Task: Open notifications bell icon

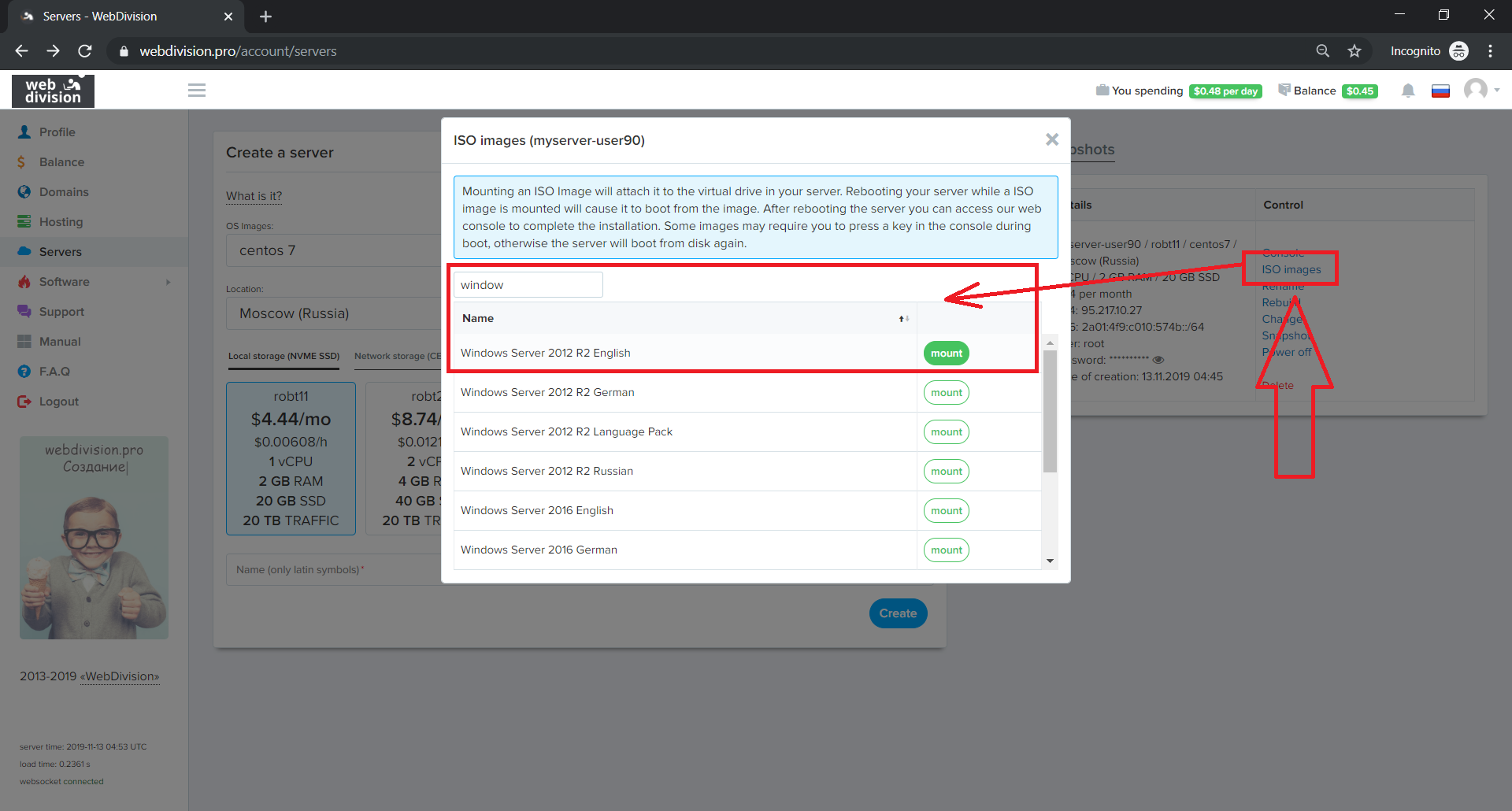Action: [1408, 91]
